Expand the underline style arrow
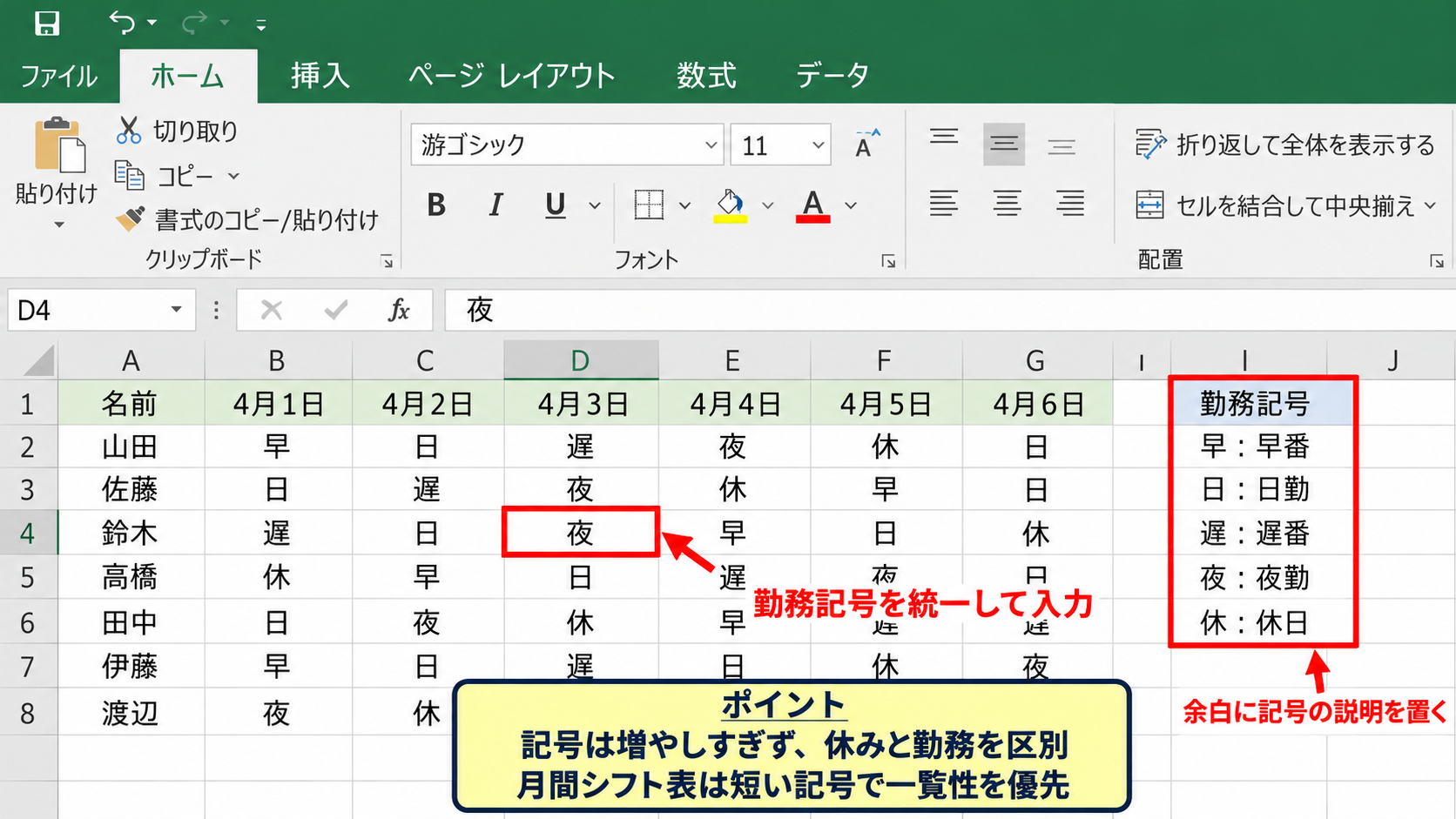 [595, 205]
